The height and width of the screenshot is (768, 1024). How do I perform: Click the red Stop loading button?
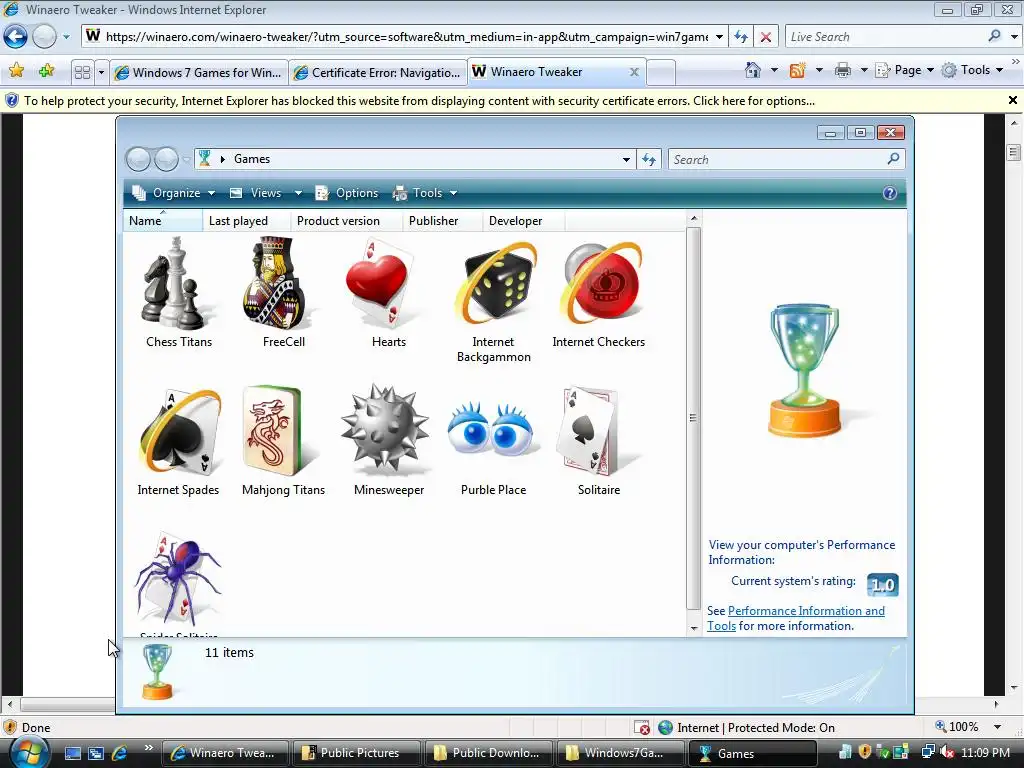click(x=765, y=37)
